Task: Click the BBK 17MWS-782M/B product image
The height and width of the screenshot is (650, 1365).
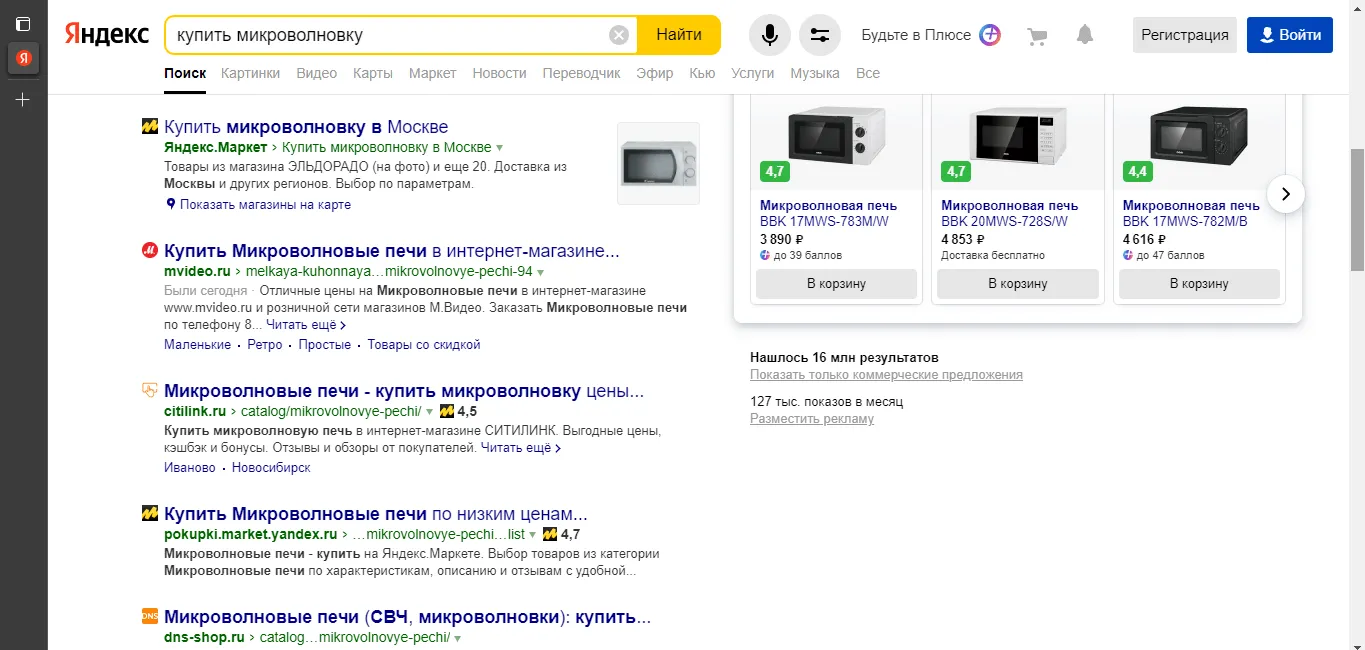Action: tap(1199, 134)
